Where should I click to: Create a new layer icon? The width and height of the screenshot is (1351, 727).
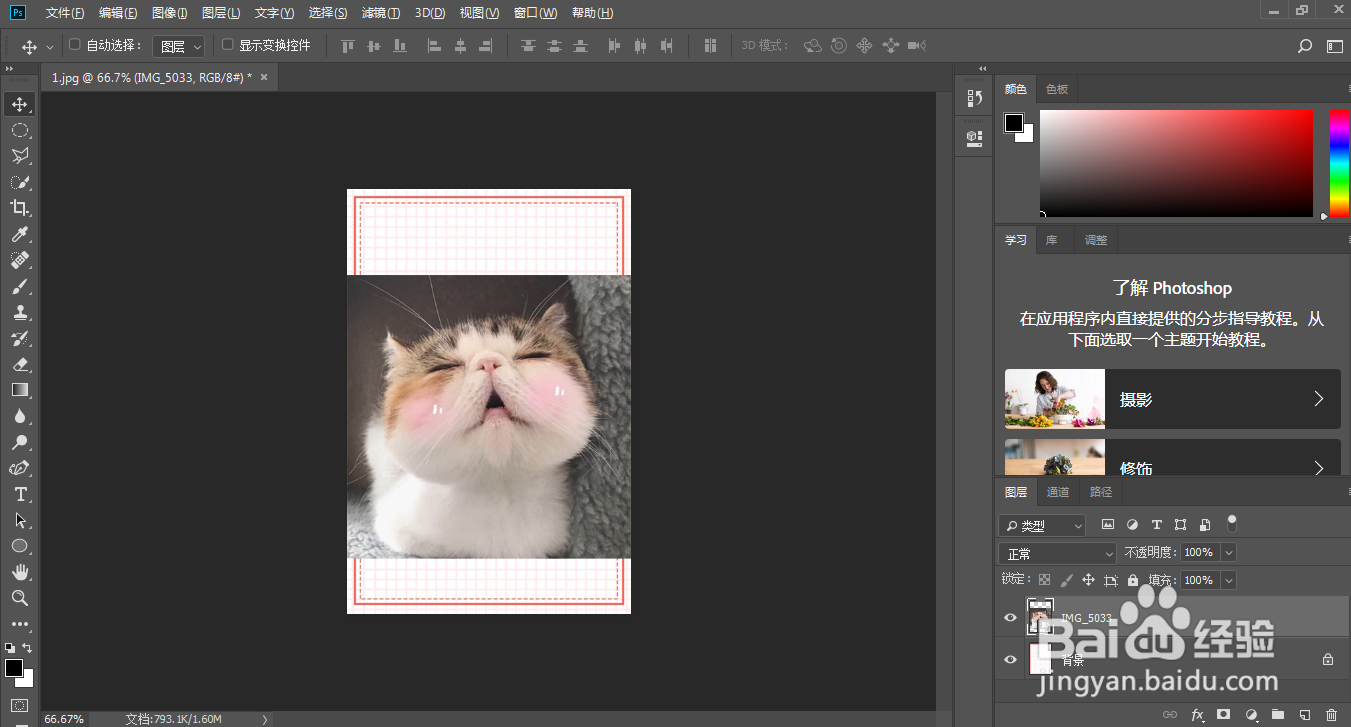[x=1304, y=715]
